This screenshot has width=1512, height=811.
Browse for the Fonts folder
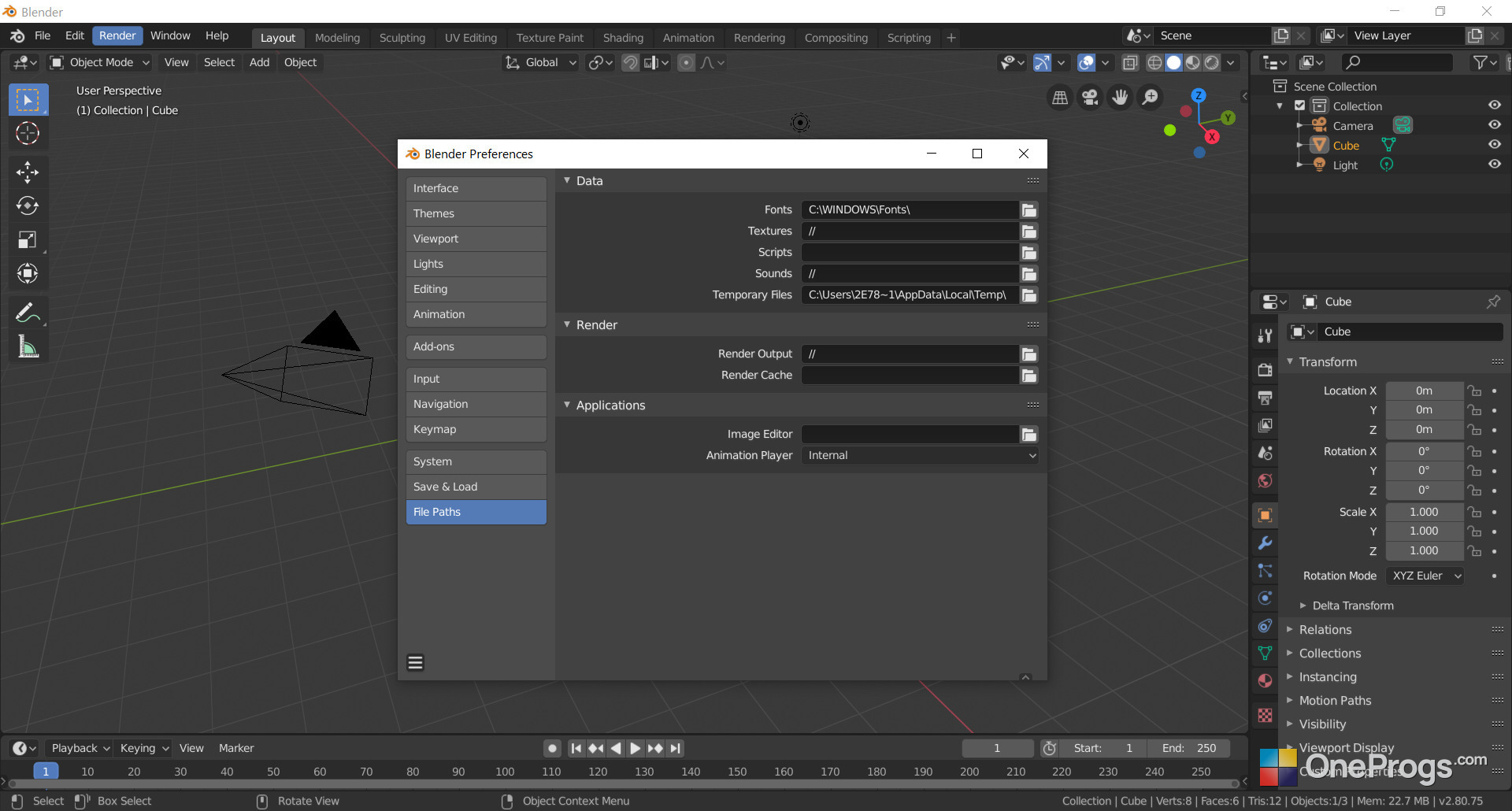coord(1028,209)
